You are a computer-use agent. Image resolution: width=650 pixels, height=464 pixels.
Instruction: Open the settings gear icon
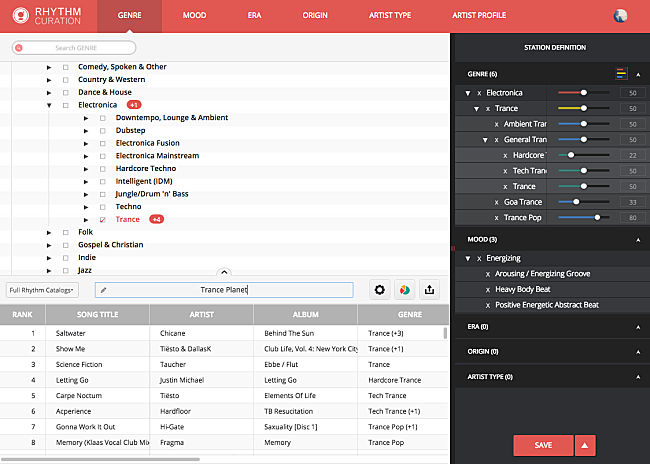380,290
